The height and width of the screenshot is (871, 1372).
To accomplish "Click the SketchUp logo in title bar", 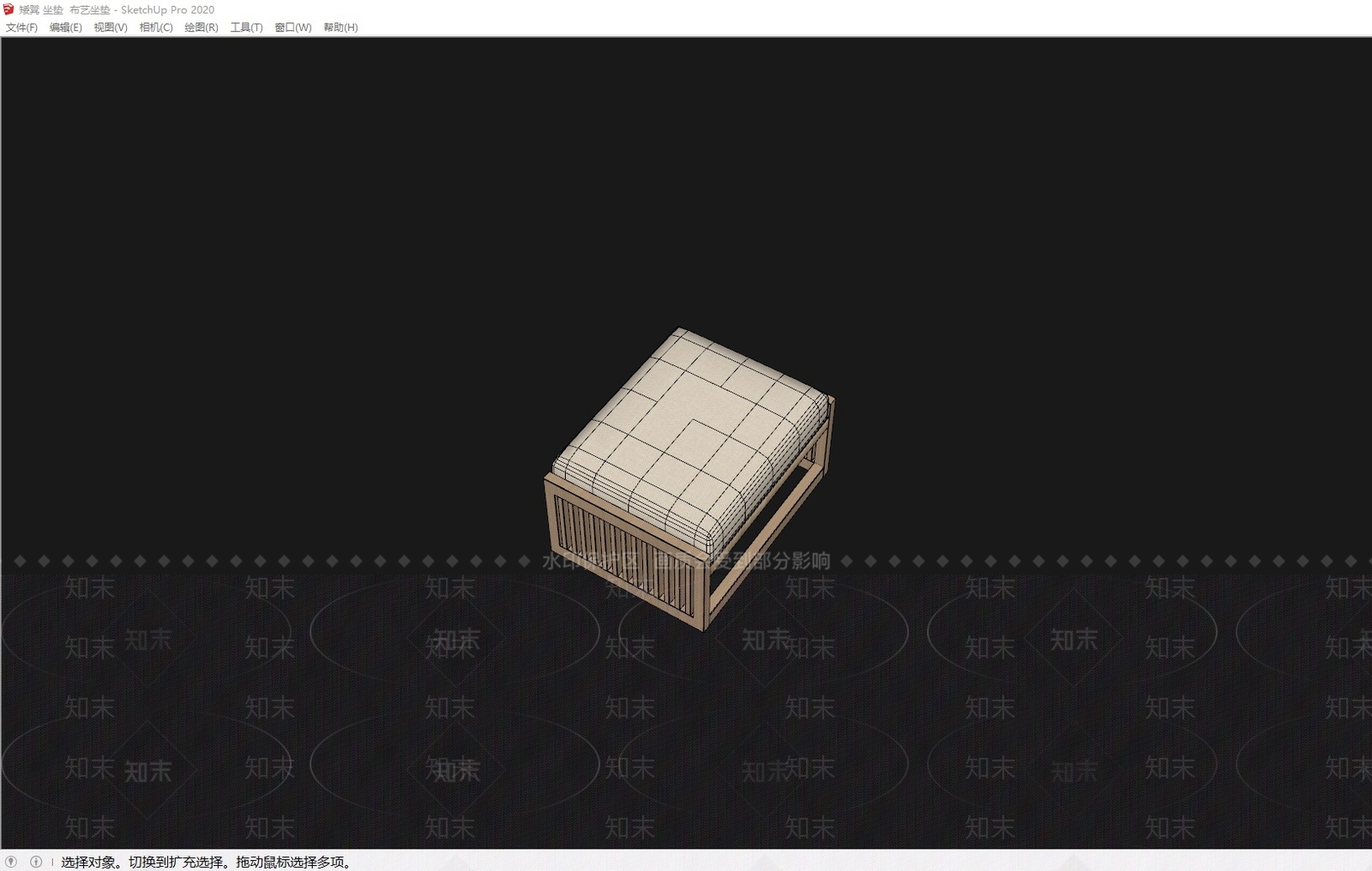I will pyautogui.click(x=9, y=9).
